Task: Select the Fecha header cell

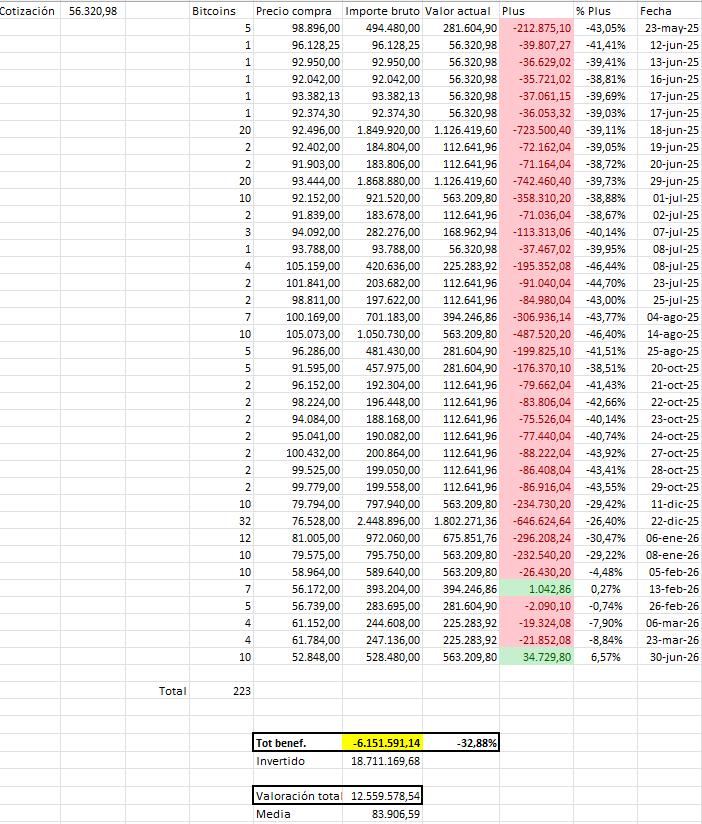Action: 669,11
